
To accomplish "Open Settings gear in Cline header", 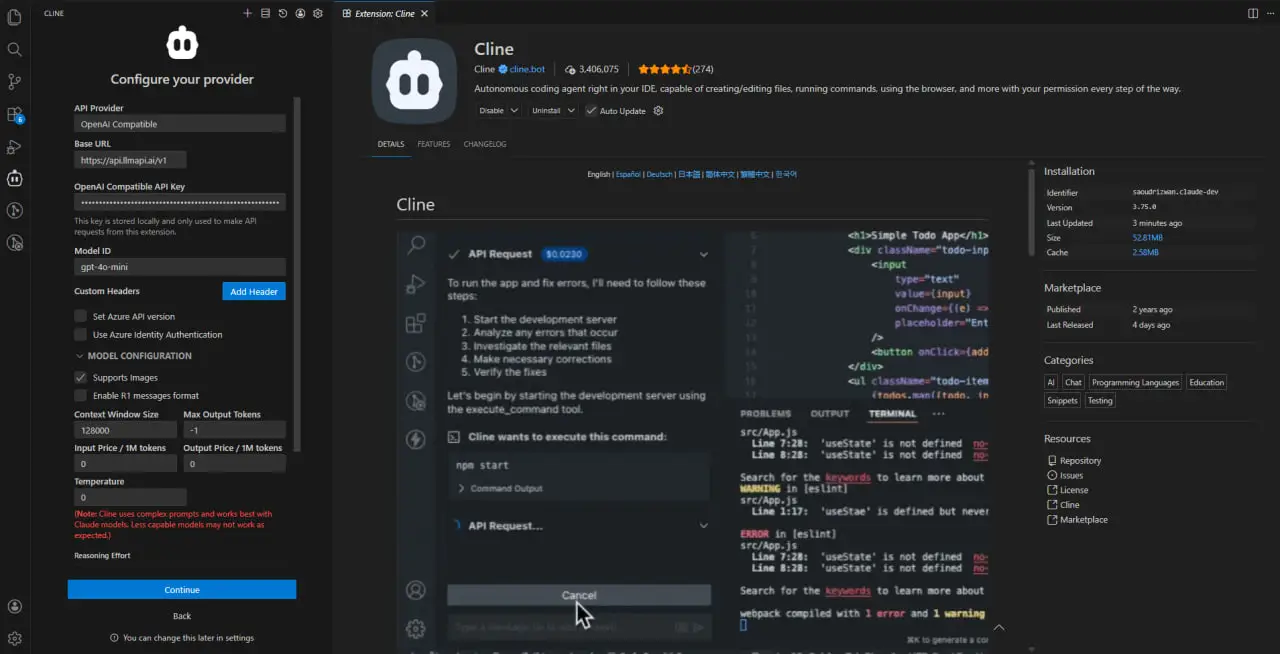I will pyautogui.click(x=318, y=13).
